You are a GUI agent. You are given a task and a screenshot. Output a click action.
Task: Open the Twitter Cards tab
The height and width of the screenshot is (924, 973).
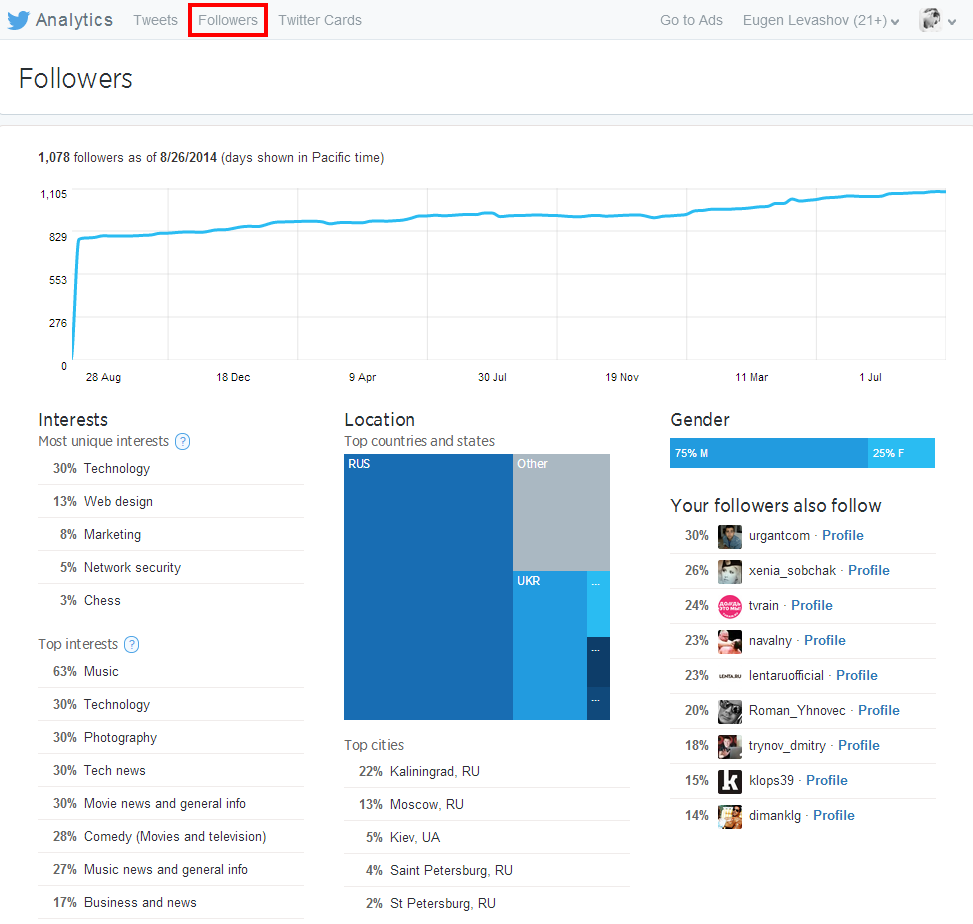(320, 20)
